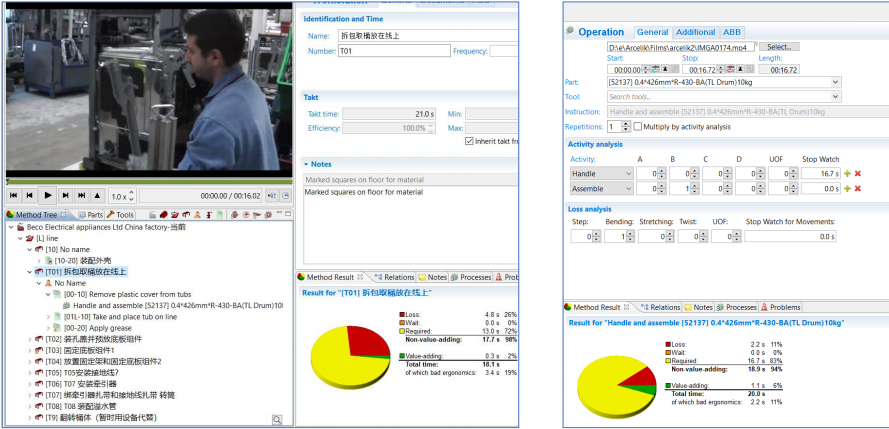The height and width of the screenshot is (429, 889).
Task: Open the ABB tab in Operation panel
Action: (x=732, y=32)
